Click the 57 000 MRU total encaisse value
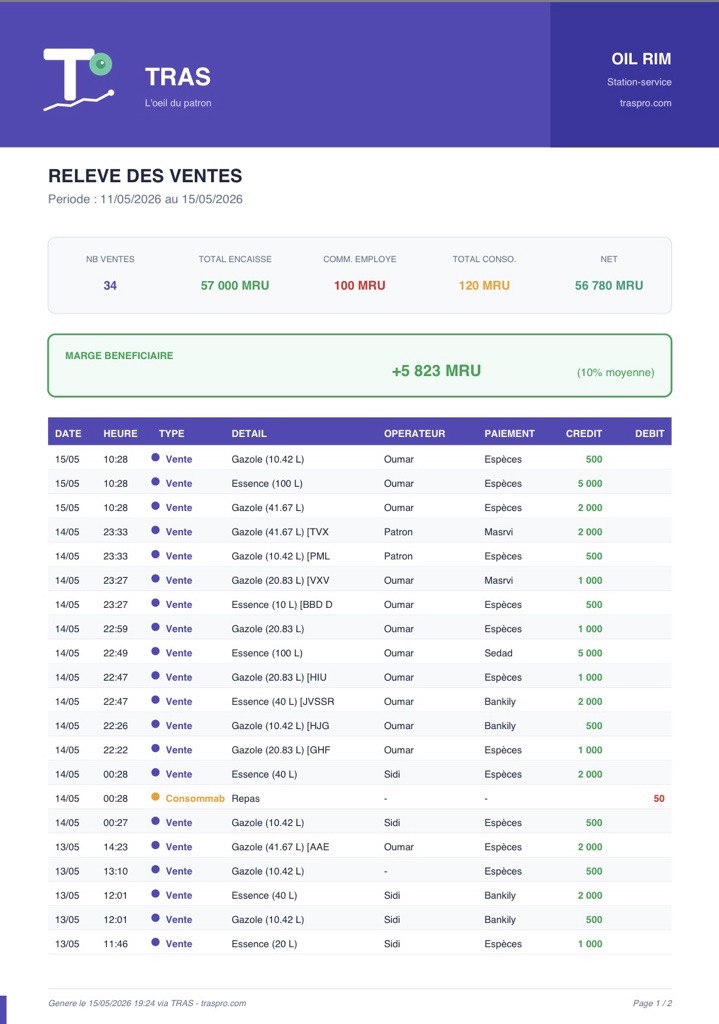The image size is (719, 1024). coord(235,285)
